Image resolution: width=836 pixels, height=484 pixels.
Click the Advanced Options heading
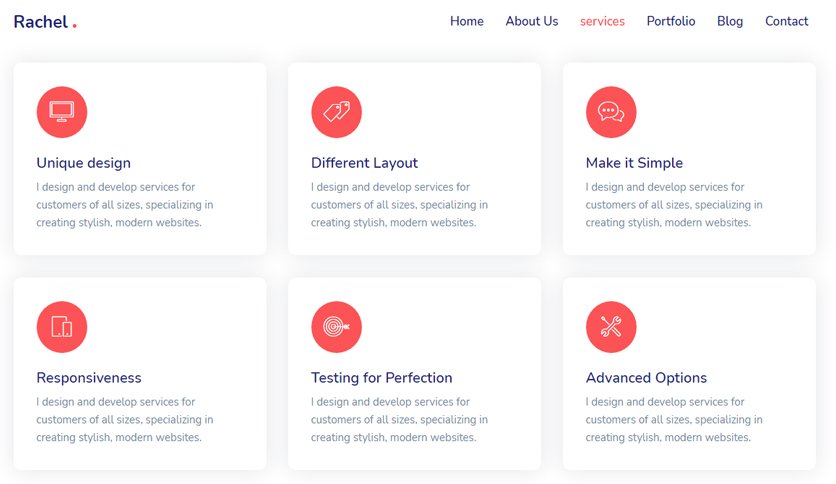(x=646, y=378)
